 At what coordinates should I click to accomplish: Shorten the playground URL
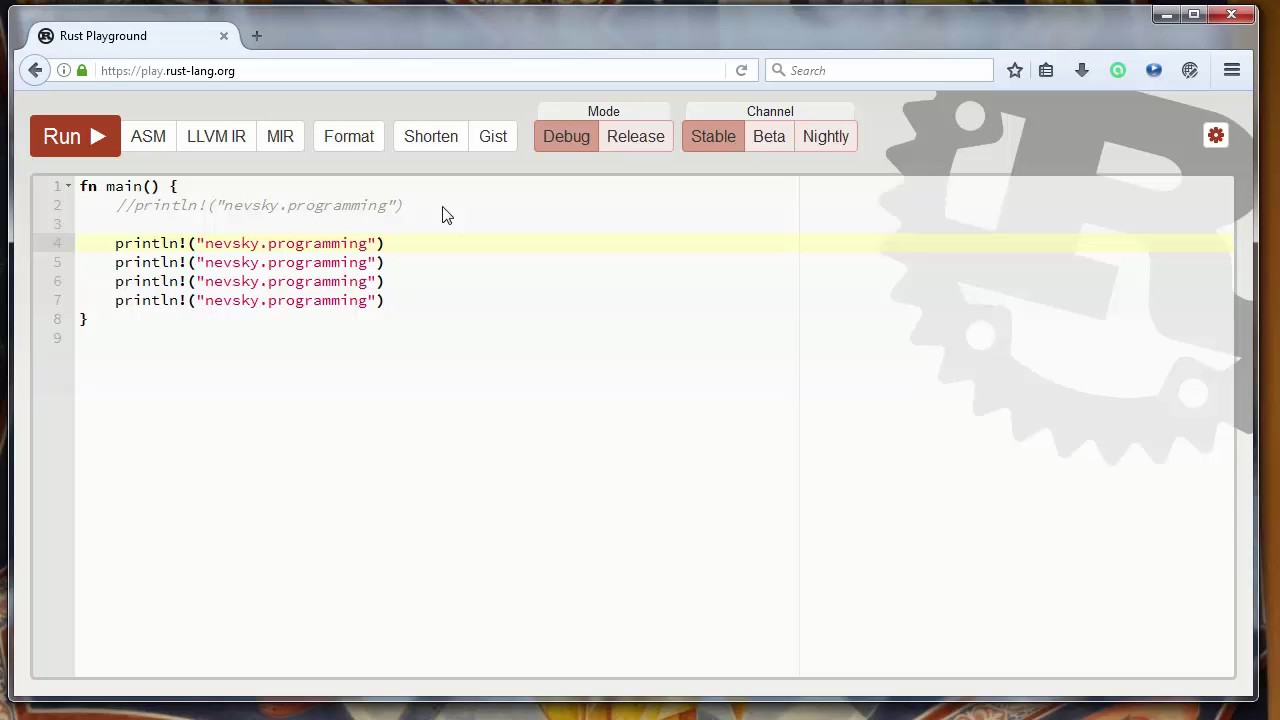click(431, 136)
